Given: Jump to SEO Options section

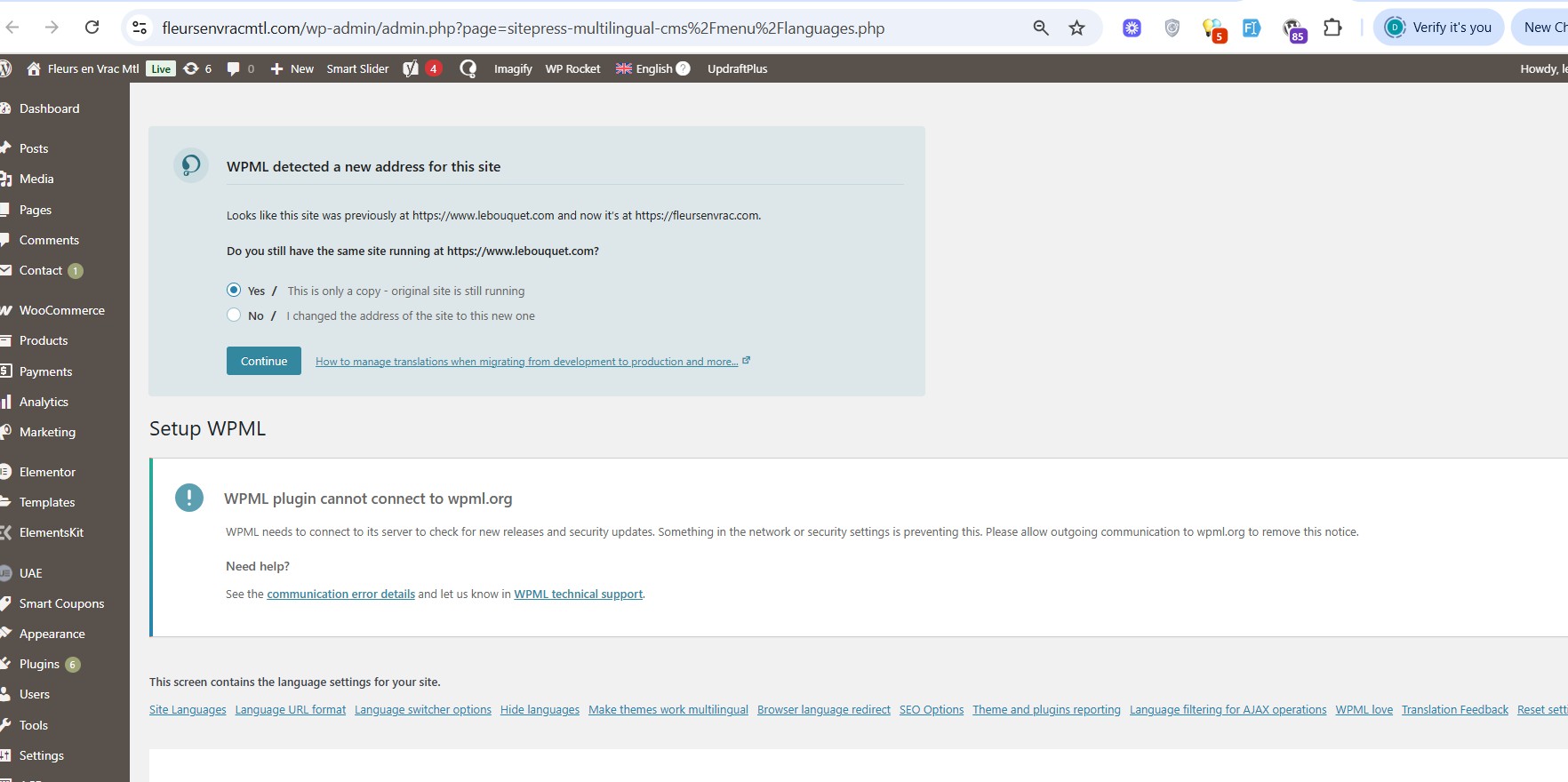Looking at the screenshot, I should click(x=932, y=709).
